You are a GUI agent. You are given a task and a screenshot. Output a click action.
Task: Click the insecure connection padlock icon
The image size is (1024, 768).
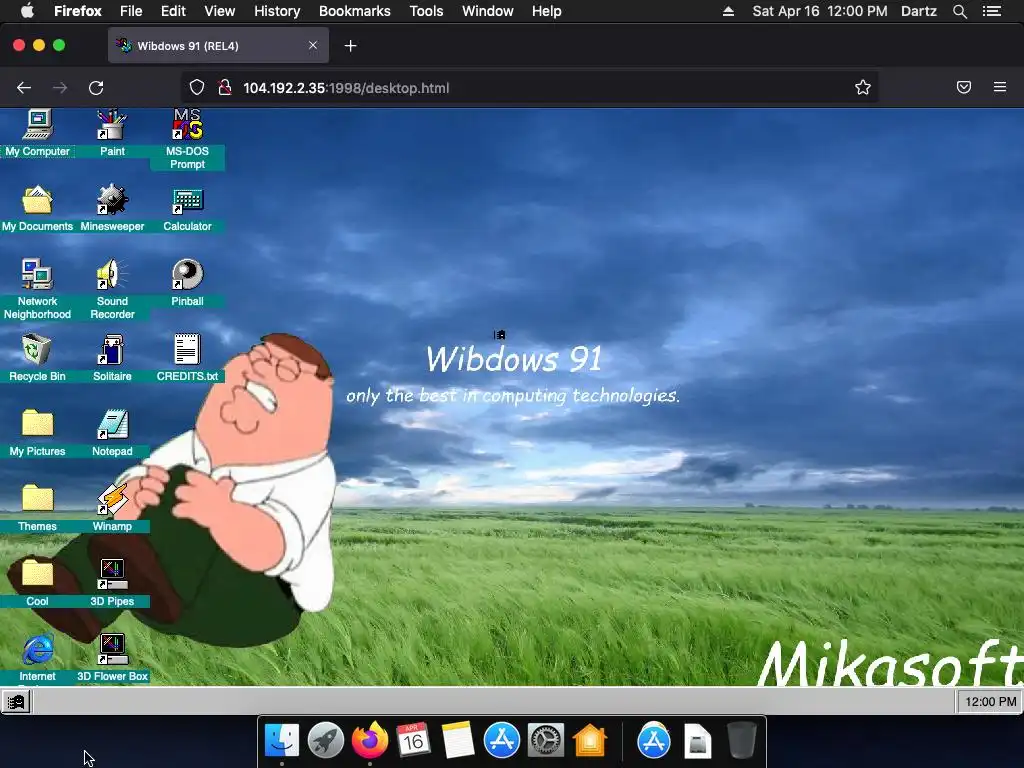coord(225,88)
